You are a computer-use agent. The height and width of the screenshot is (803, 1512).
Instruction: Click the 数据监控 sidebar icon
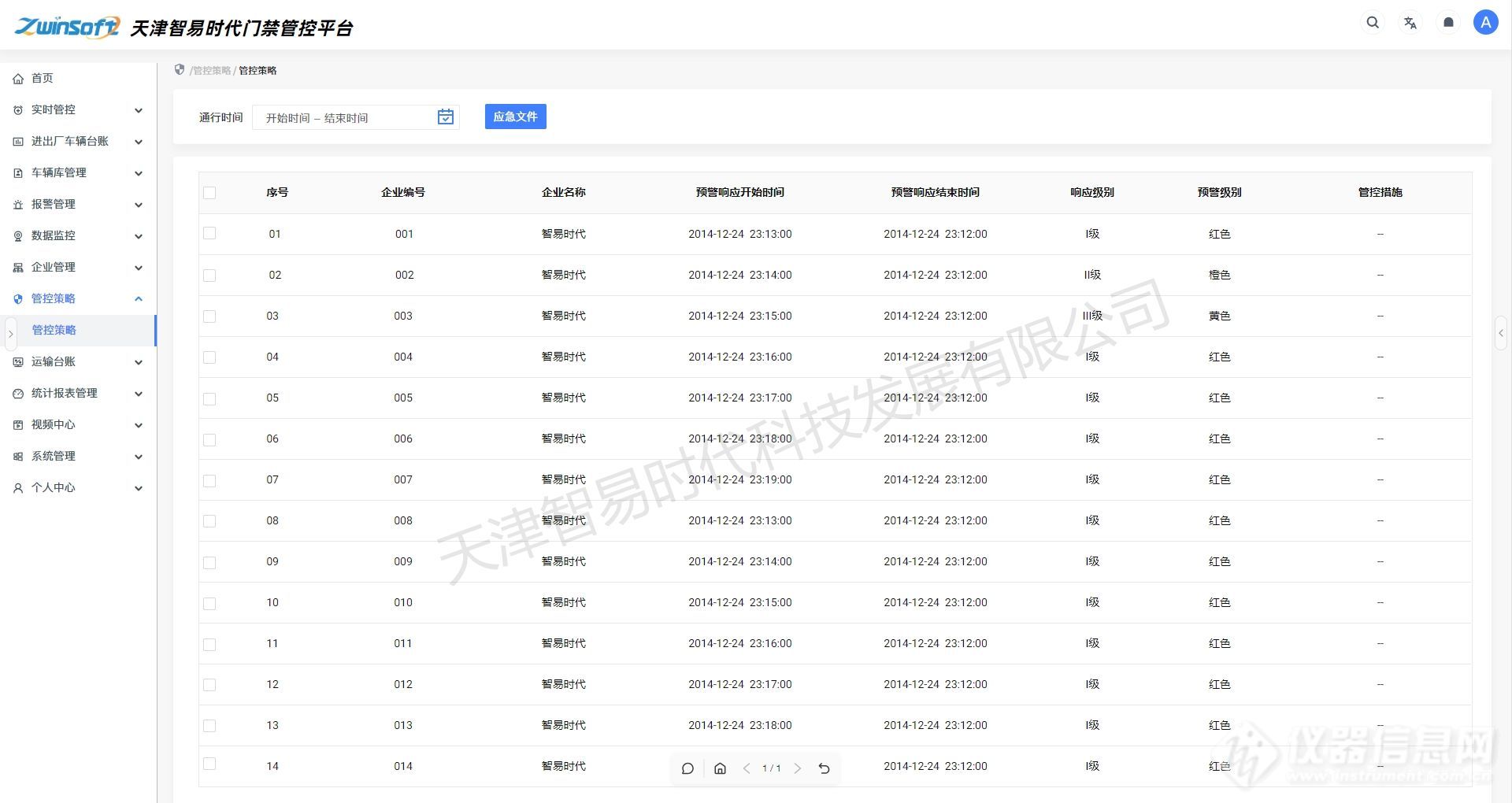pos(18,236)
